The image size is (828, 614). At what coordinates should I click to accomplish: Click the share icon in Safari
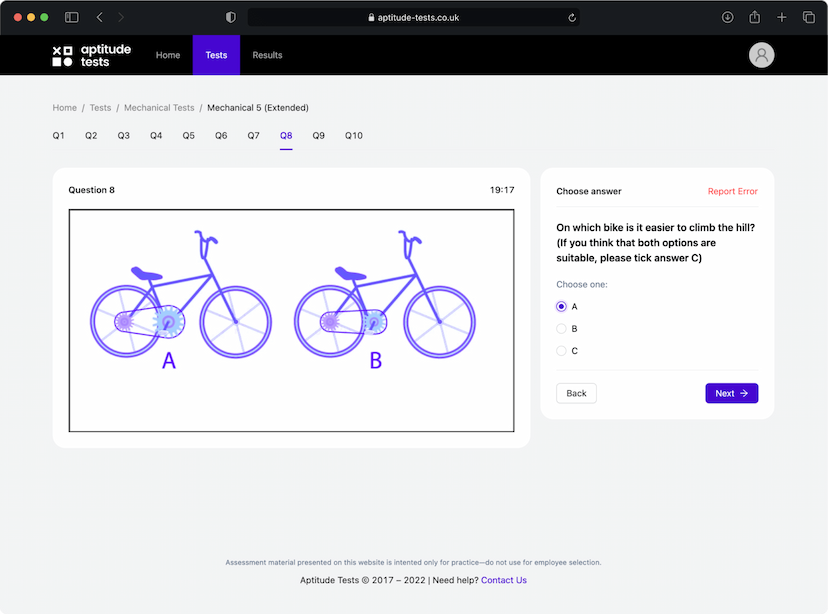755,17
